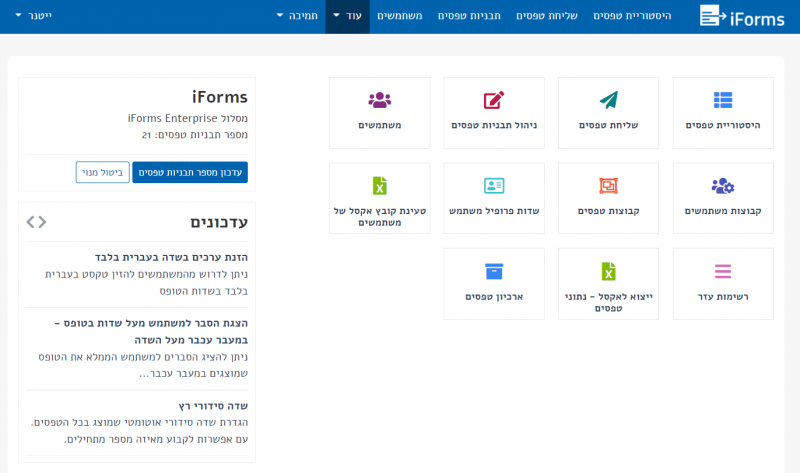The width and height of the screenshot is (800, 473).
Task: Open update הזנת ערכים בשדה בעברית בלבד
Action: [x=171, y=257]
